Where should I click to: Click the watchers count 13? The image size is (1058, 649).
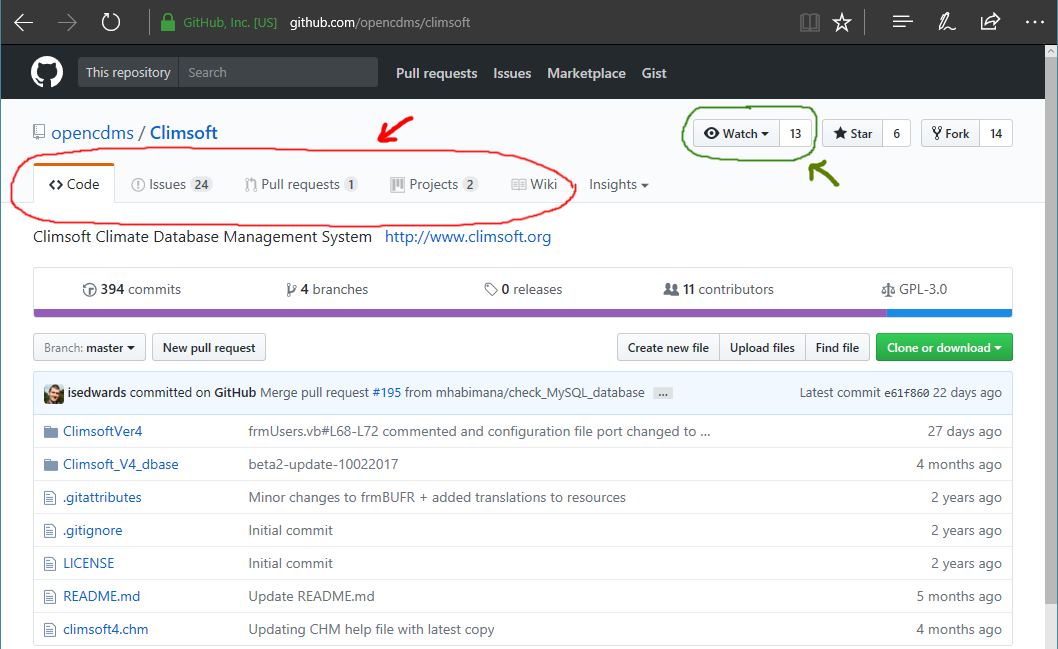[796, 134]
